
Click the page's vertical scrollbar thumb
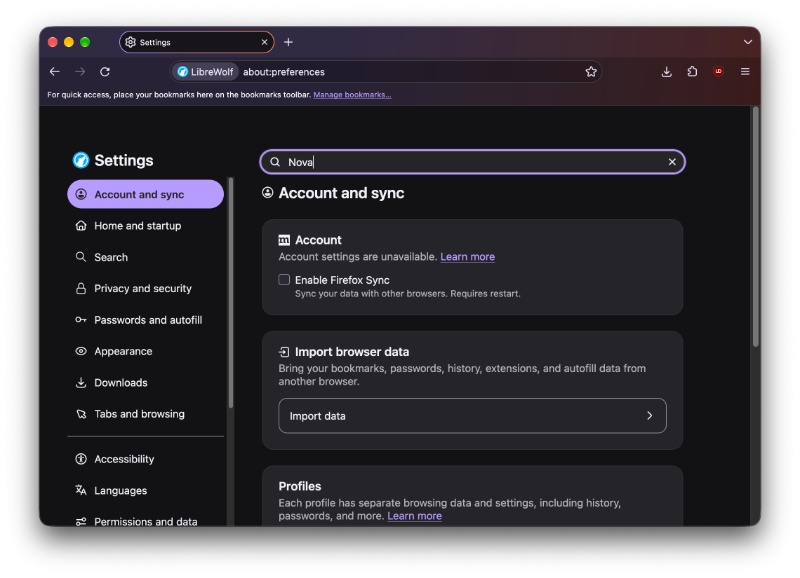coord(756,227)
